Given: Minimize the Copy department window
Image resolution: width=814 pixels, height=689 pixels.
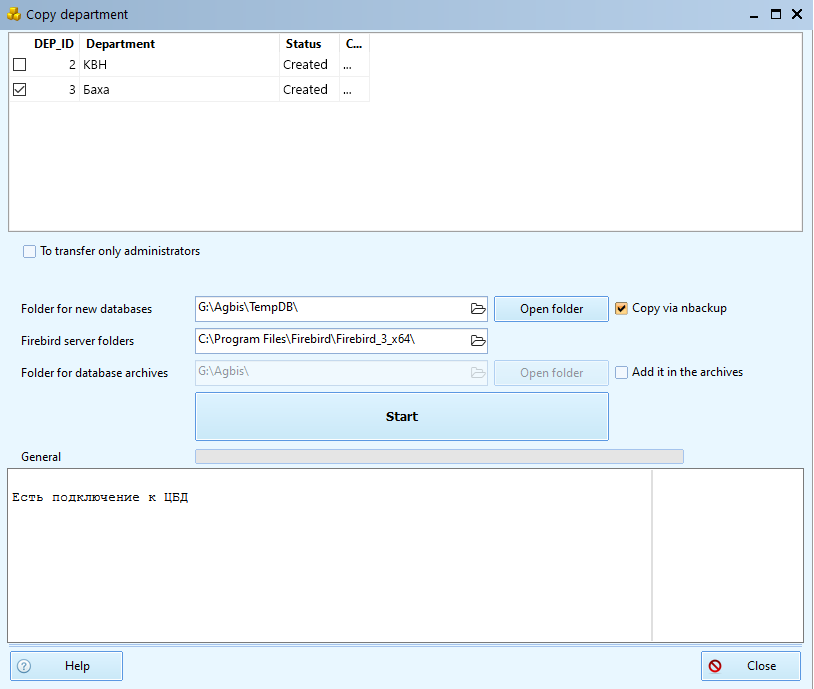Looking at the screenshot, I should point(754,15).
